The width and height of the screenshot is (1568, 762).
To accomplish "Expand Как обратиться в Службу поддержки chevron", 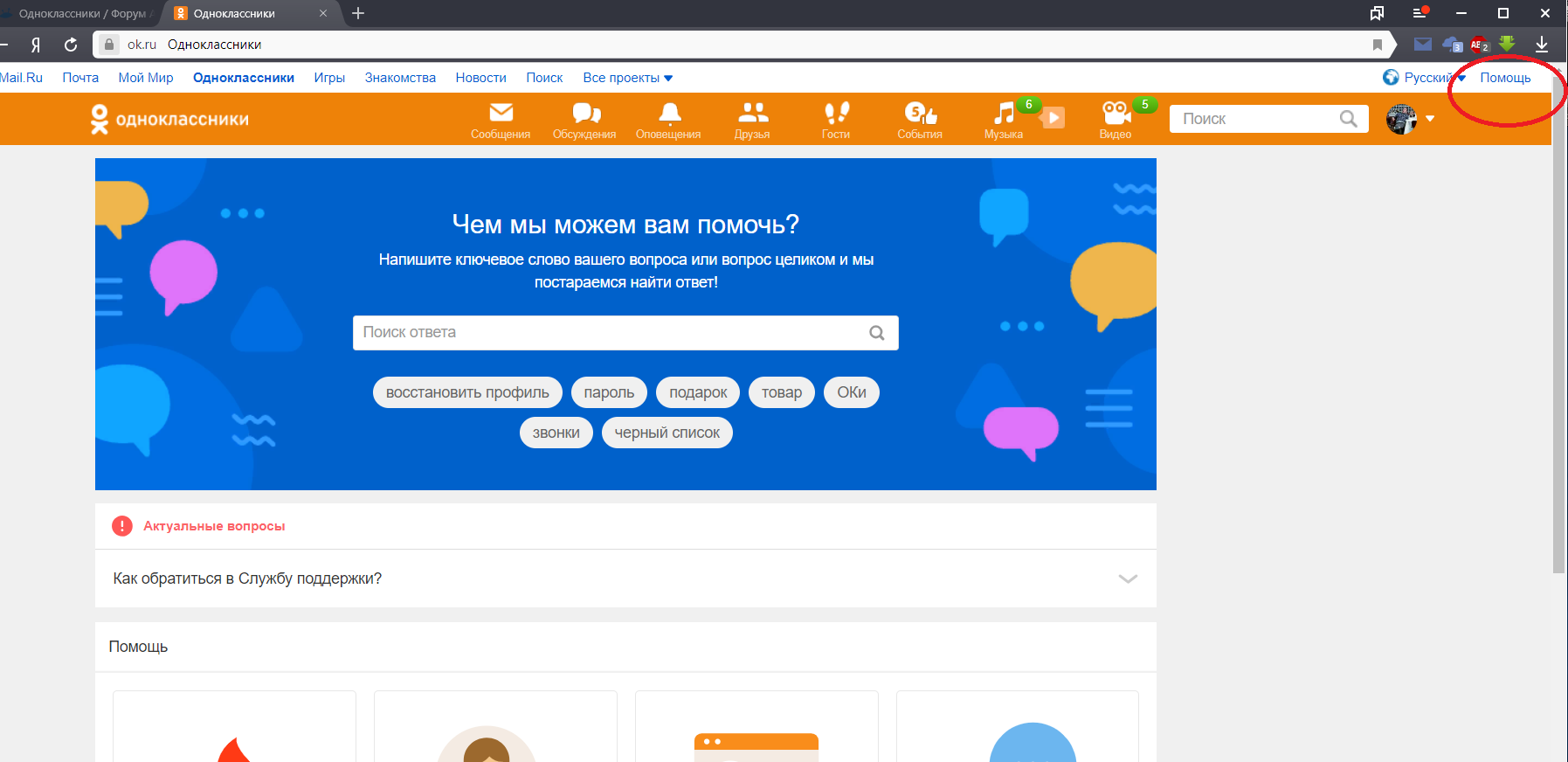I will point(1128,578).
